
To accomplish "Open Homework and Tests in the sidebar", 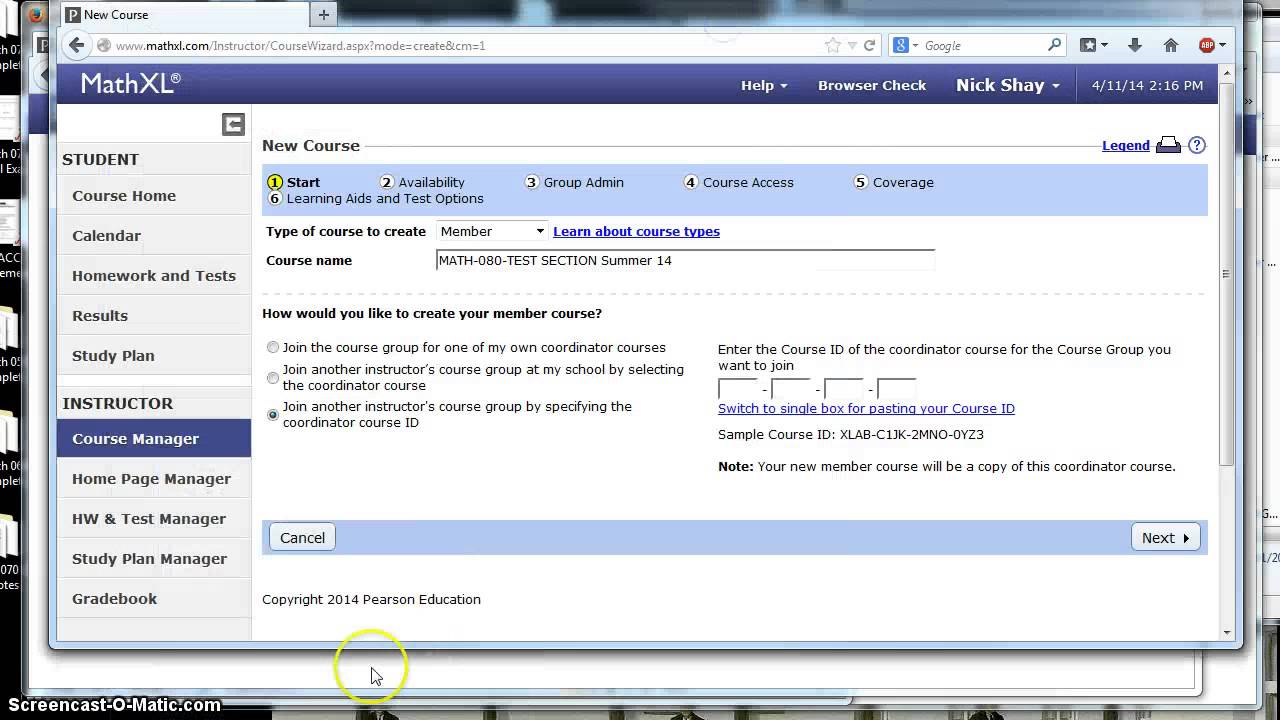I will [x=154, y=276].
